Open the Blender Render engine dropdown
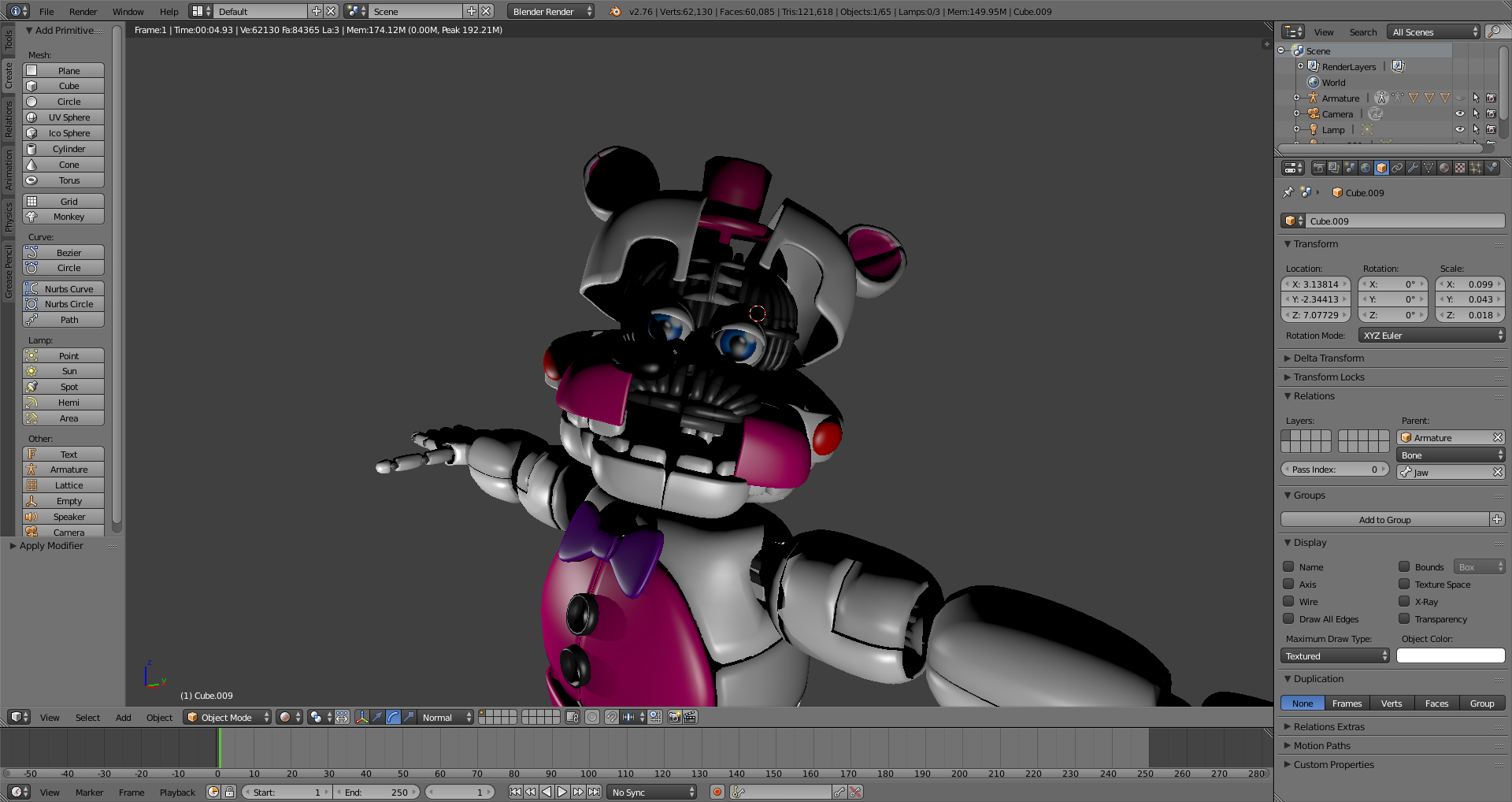1512x802 pixels. pyautogui.click(x=550, y=11)
